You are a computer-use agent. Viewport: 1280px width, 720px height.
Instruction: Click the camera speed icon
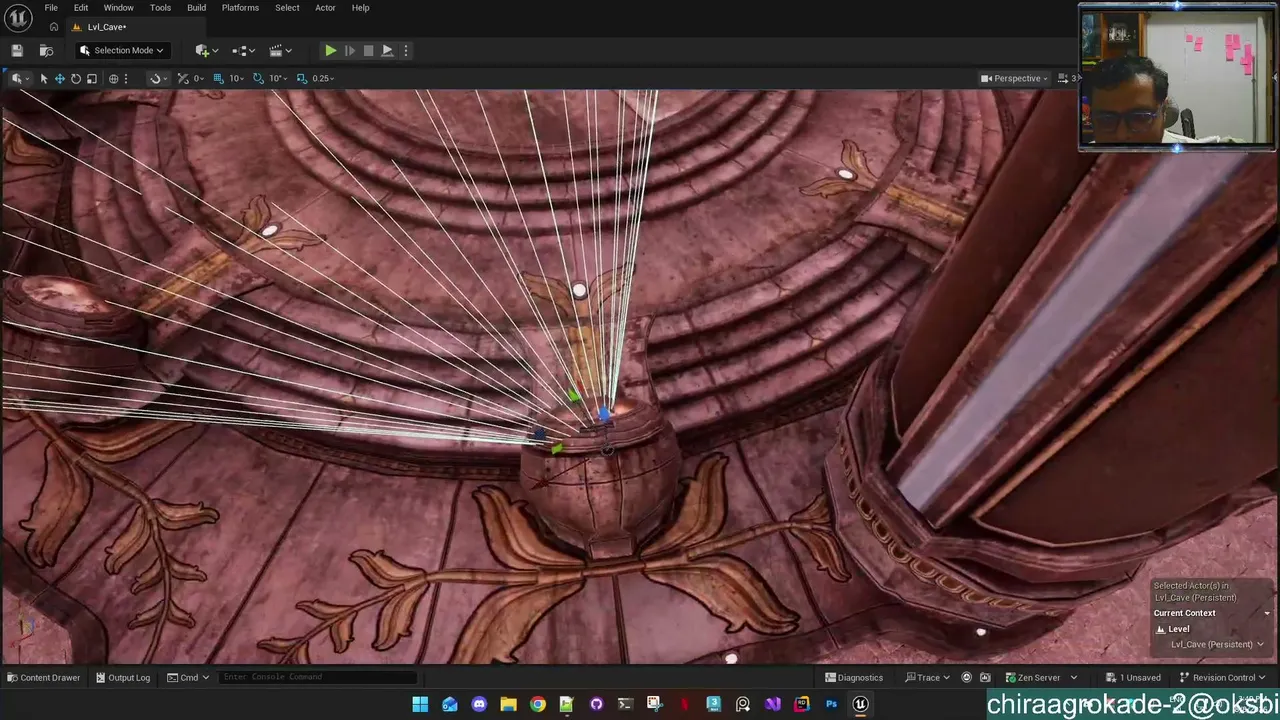point(1063,78)
